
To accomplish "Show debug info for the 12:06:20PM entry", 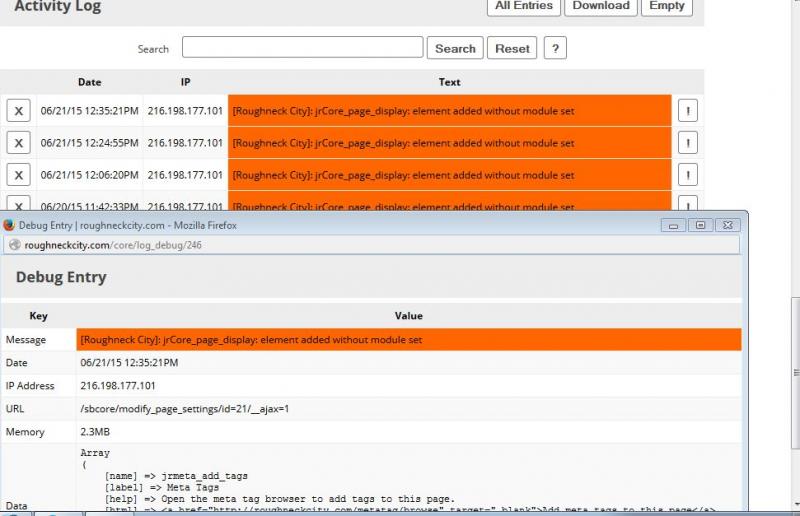I will click(687, 175).
